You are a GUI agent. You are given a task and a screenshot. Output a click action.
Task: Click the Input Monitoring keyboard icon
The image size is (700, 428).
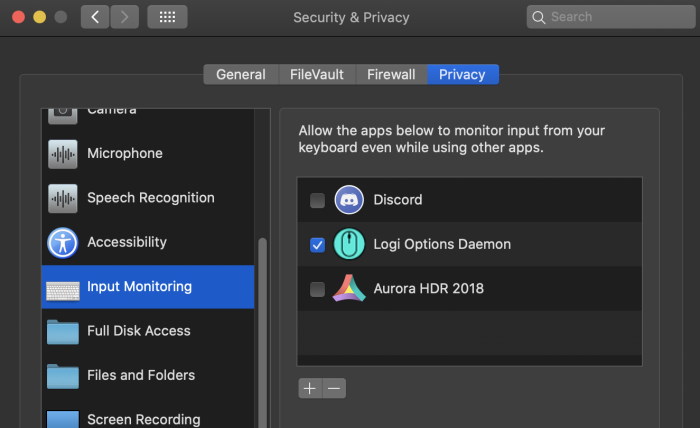click(x=62, y=291)
